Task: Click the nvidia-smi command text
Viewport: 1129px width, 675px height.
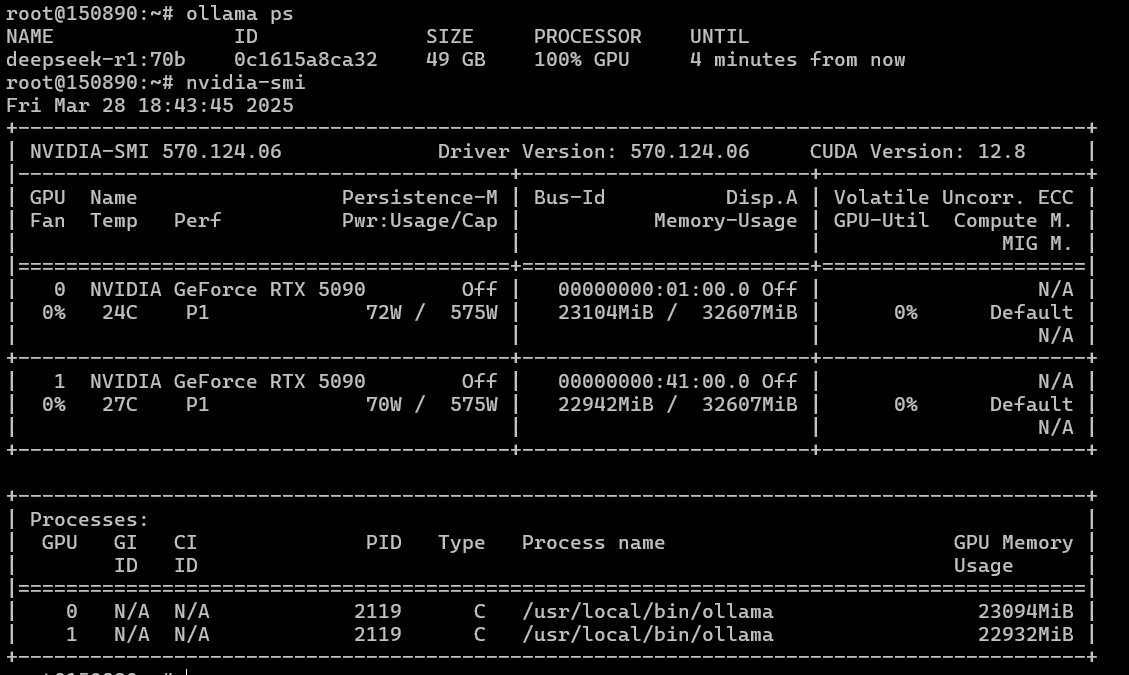Action: click(245, 82)
